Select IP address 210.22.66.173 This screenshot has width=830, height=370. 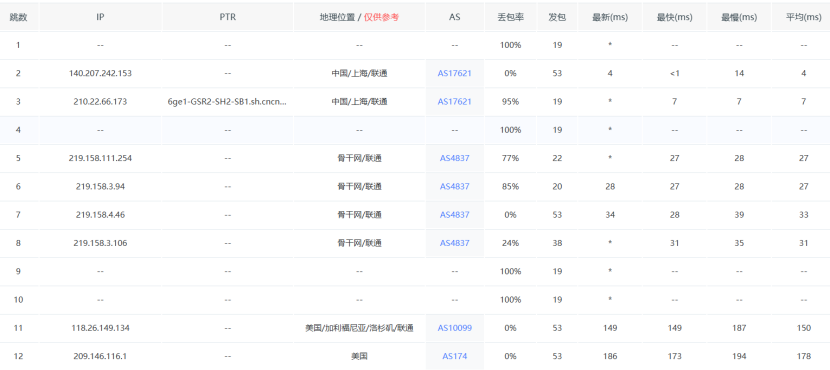pyautogui.click(x=100, y=102)
